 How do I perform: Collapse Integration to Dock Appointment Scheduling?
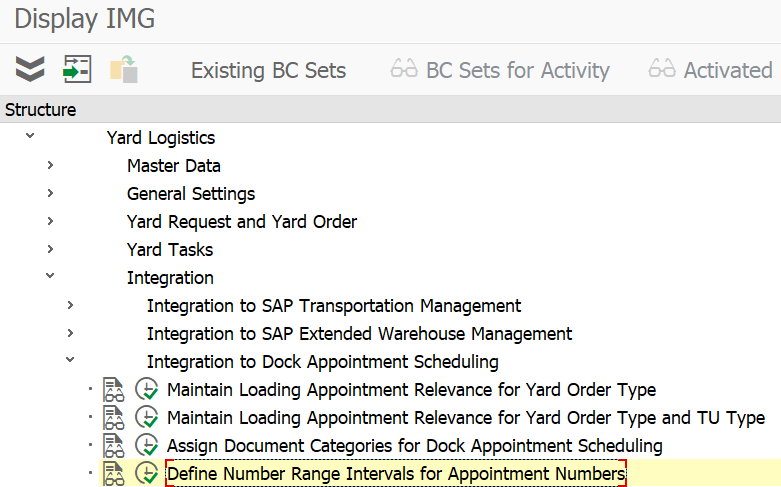(x=70, y=360)
